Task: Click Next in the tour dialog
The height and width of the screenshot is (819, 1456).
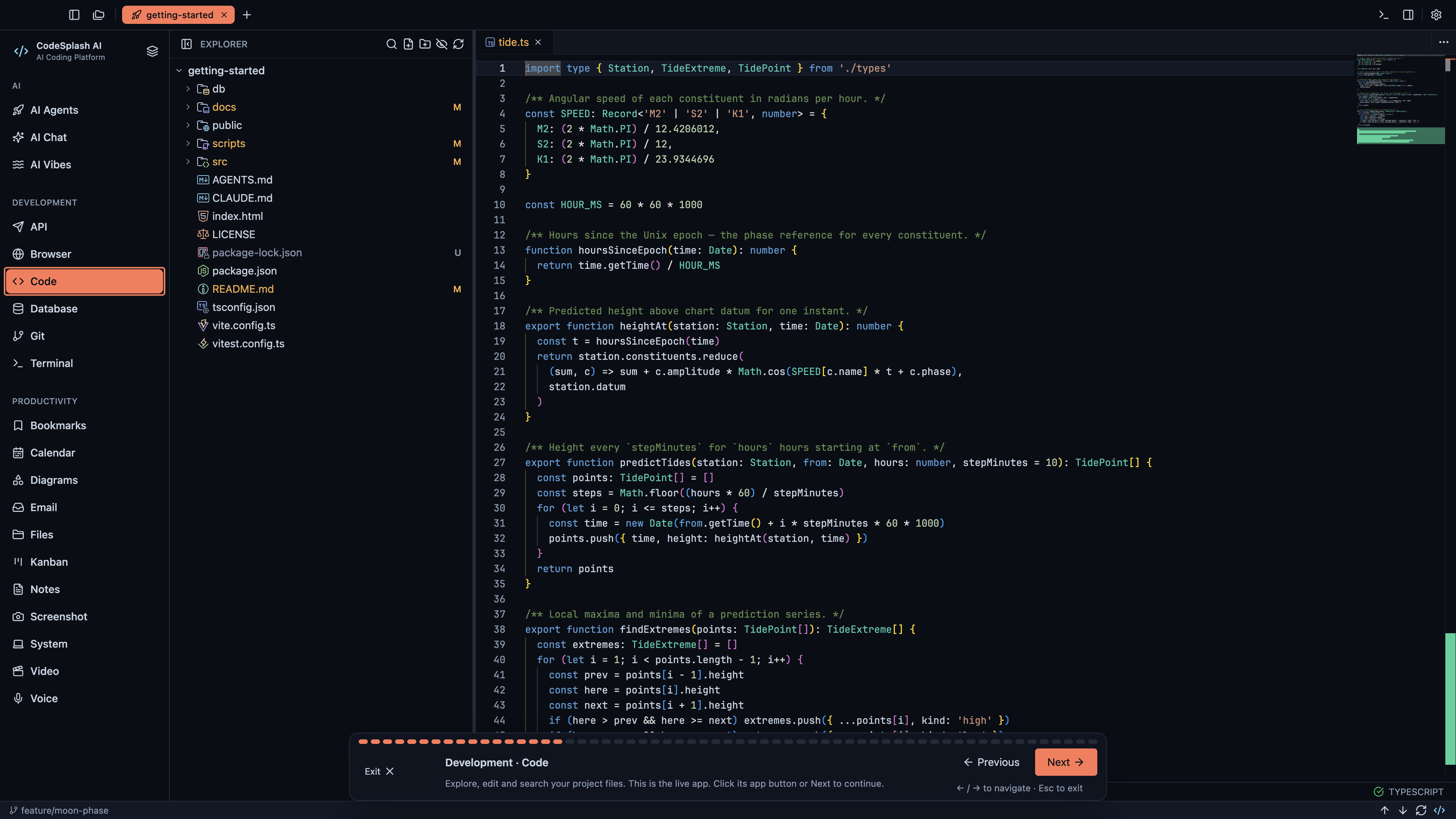Action: [1065, 762]
